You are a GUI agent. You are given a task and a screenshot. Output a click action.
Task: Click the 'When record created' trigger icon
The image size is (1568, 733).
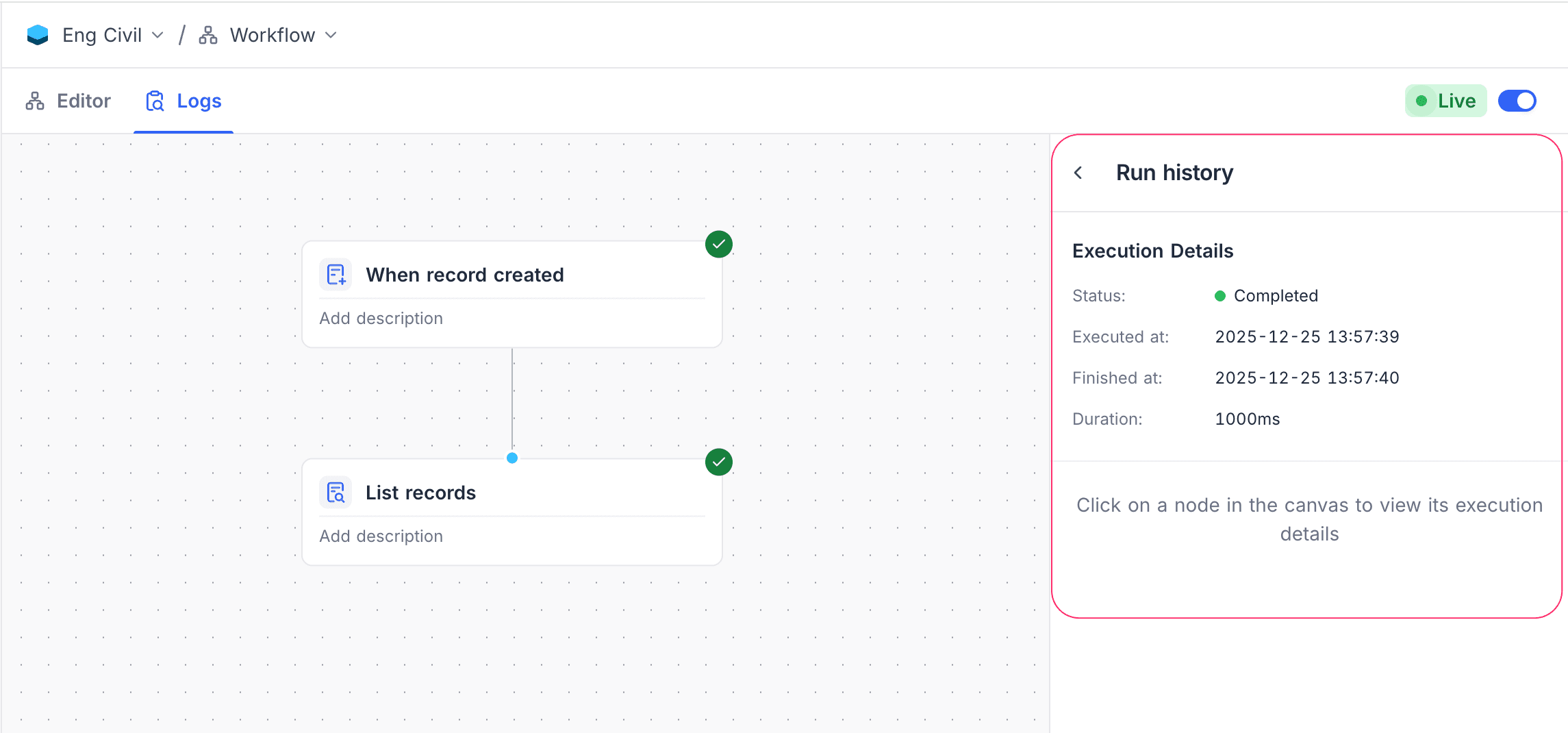(x=336, y=273)
